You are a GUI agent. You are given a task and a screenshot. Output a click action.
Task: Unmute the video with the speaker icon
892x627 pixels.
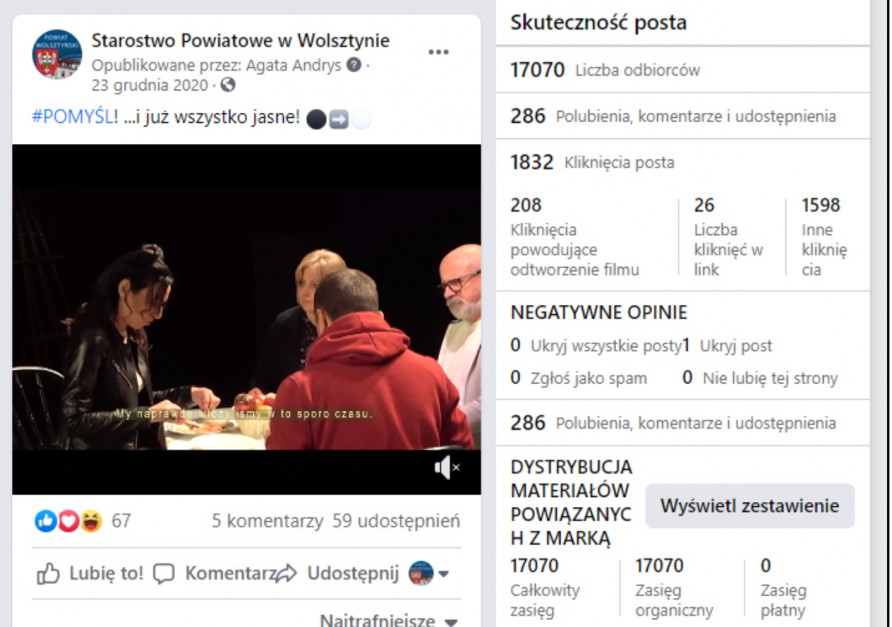(x=447, y=468)
